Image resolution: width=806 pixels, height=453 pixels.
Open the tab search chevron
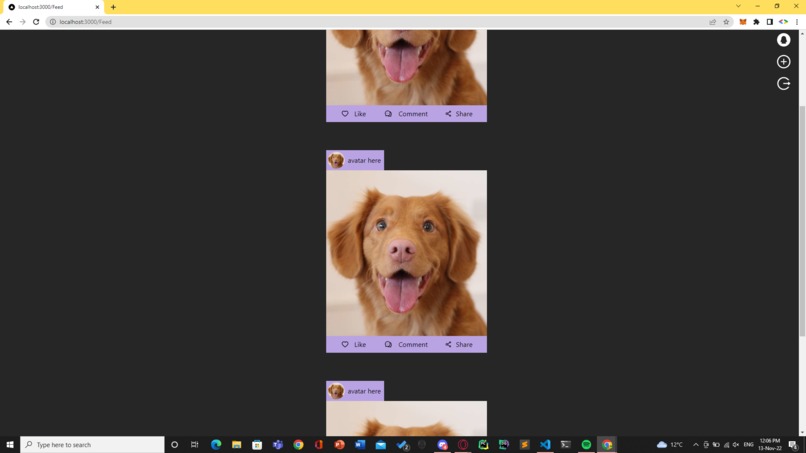click(x=738, y=6)
